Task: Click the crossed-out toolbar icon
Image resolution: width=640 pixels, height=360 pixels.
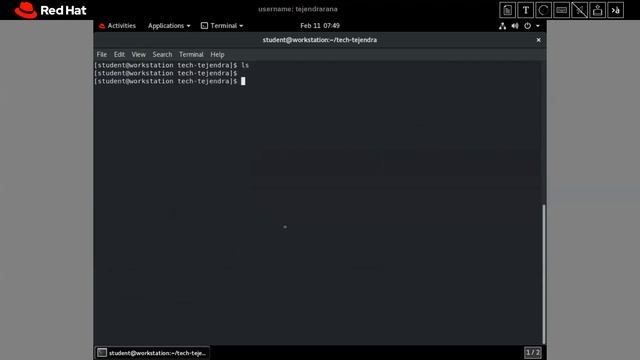Action: tap(580, 10)
